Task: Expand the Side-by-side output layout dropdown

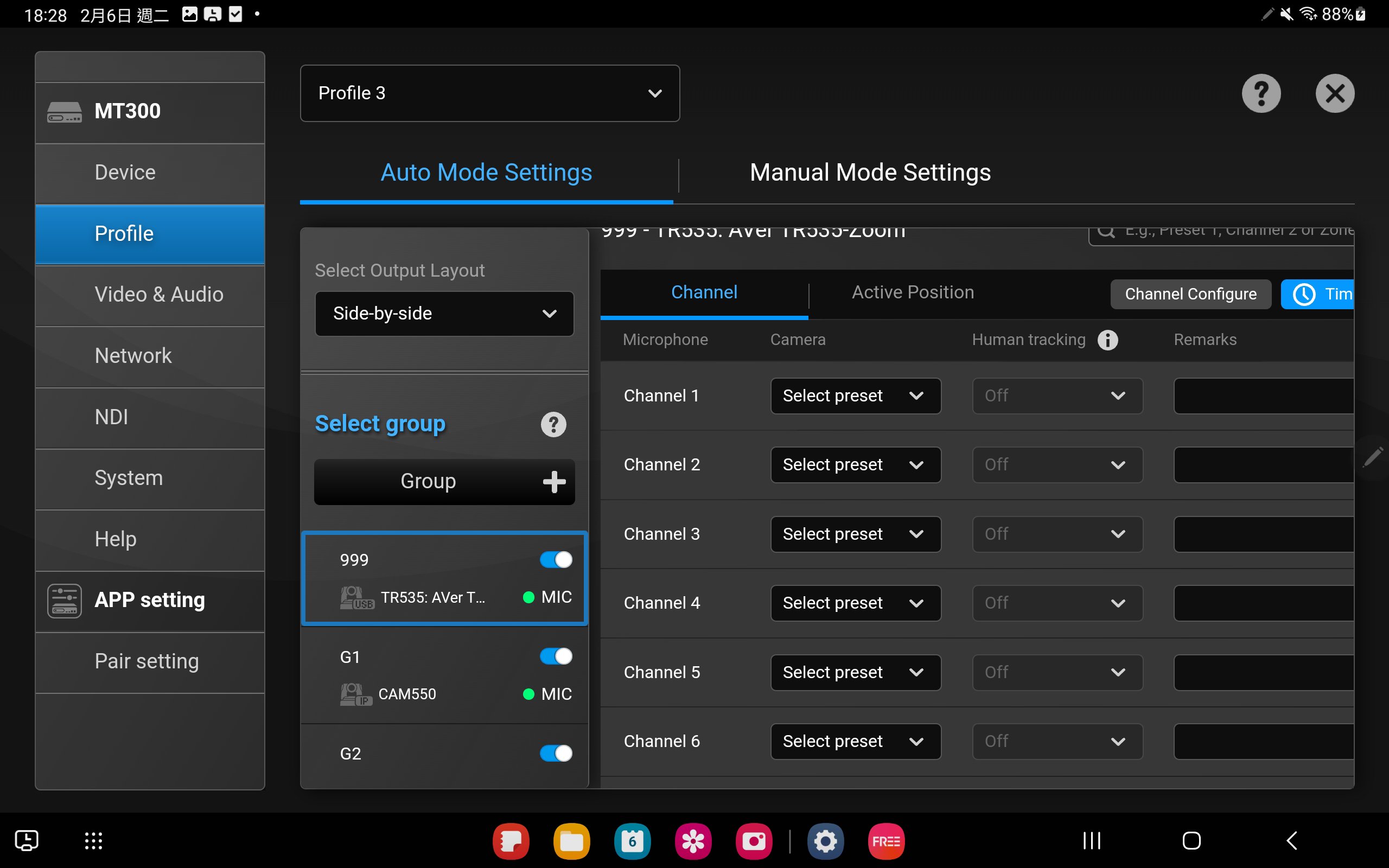Action: (444, 314)
